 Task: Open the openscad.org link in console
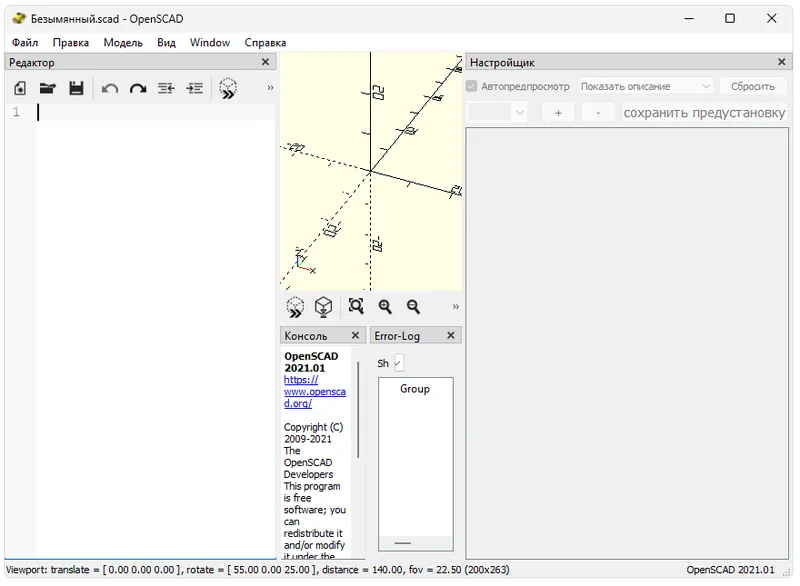pyautogui.click(x=314, y=392)
